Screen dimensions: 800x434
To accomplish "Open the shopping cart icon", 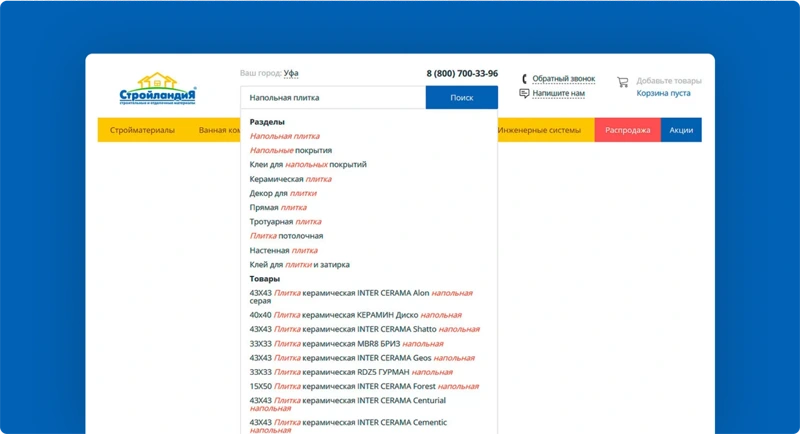I will pos(622,82).
